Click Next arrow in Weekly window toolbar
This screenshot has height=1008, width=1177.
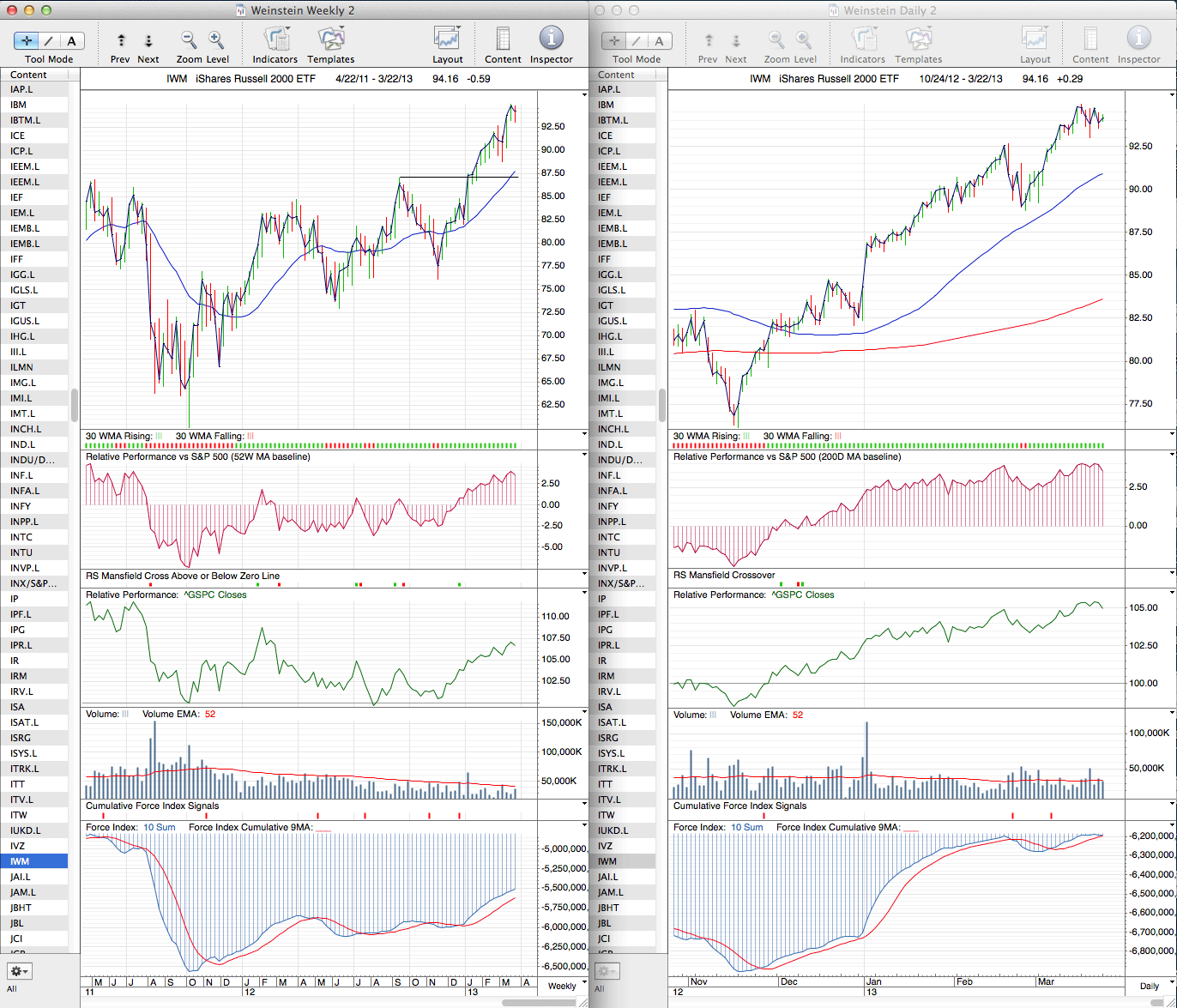coord(148,41)
